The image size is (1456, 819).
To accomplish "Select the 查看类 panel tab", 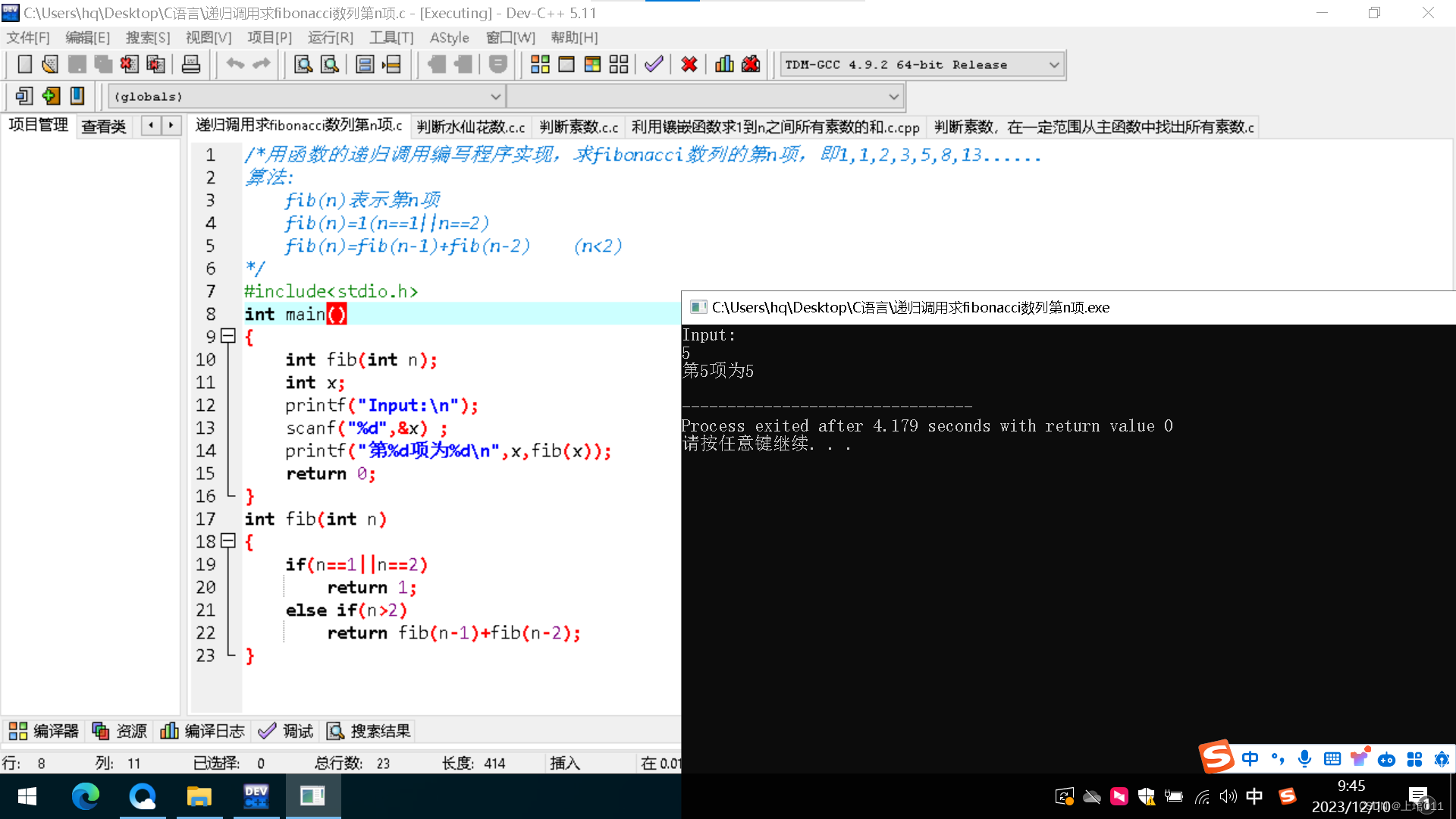I will (x=104, y=127).
